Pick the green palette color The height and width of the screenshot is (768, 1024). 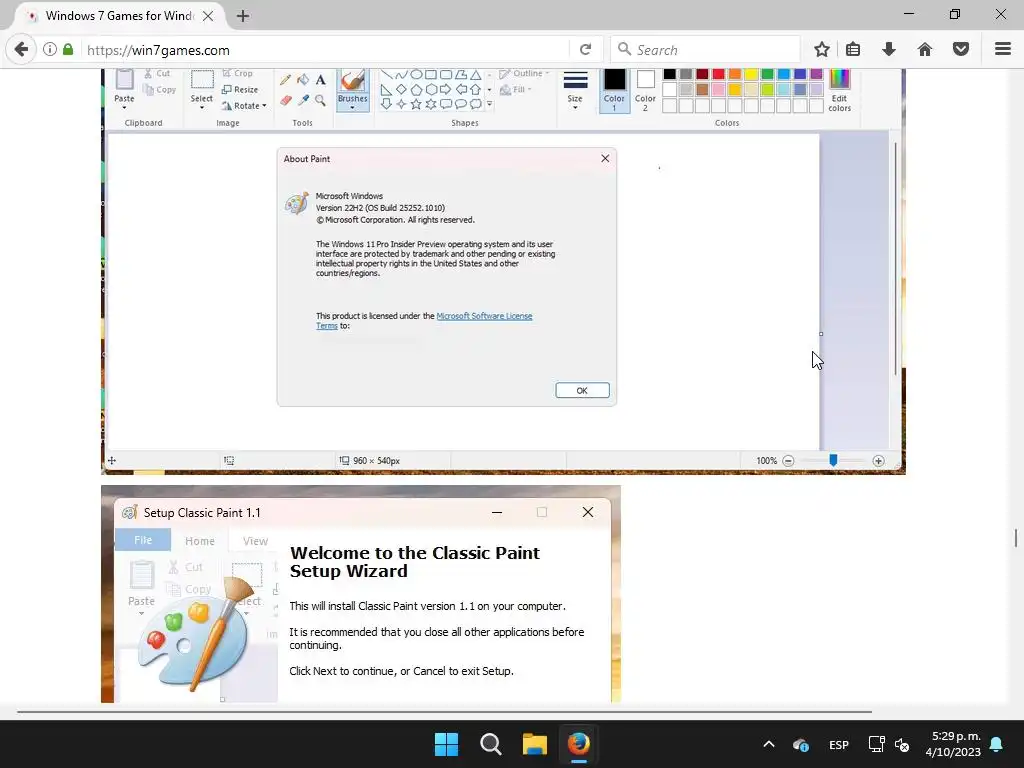point(767,74)
